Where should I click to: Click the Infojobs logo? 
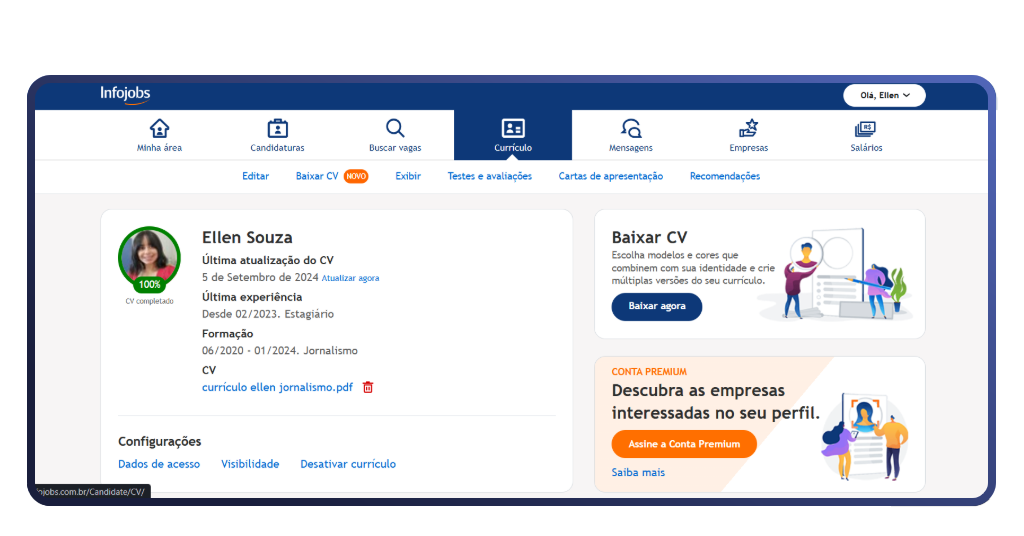tap(125, 95)
